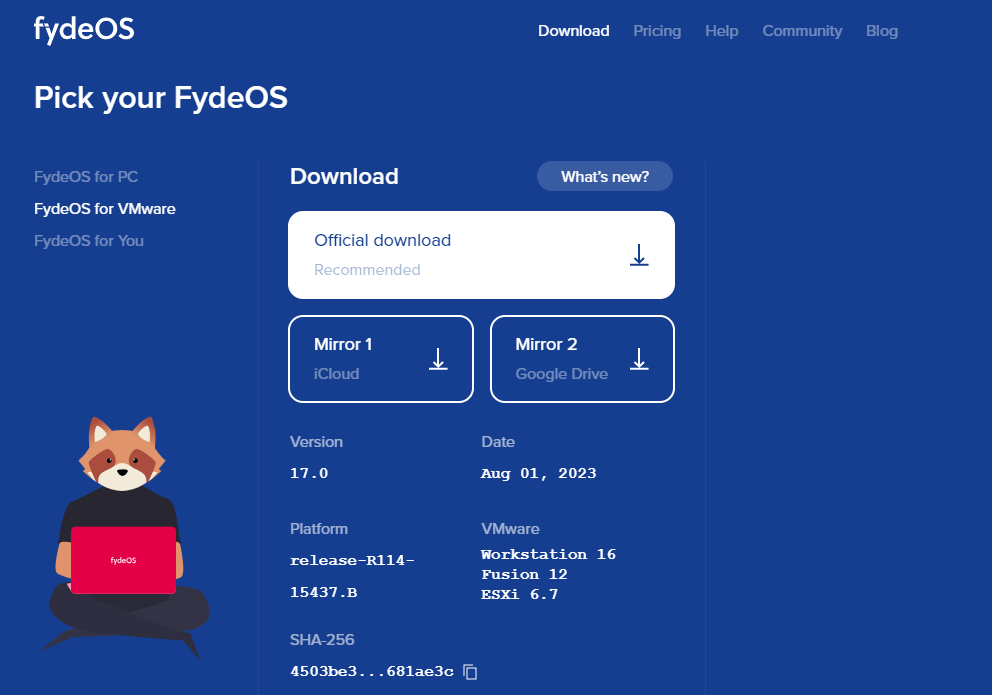Click the ESXi 6.7 text

coord(519,594)
